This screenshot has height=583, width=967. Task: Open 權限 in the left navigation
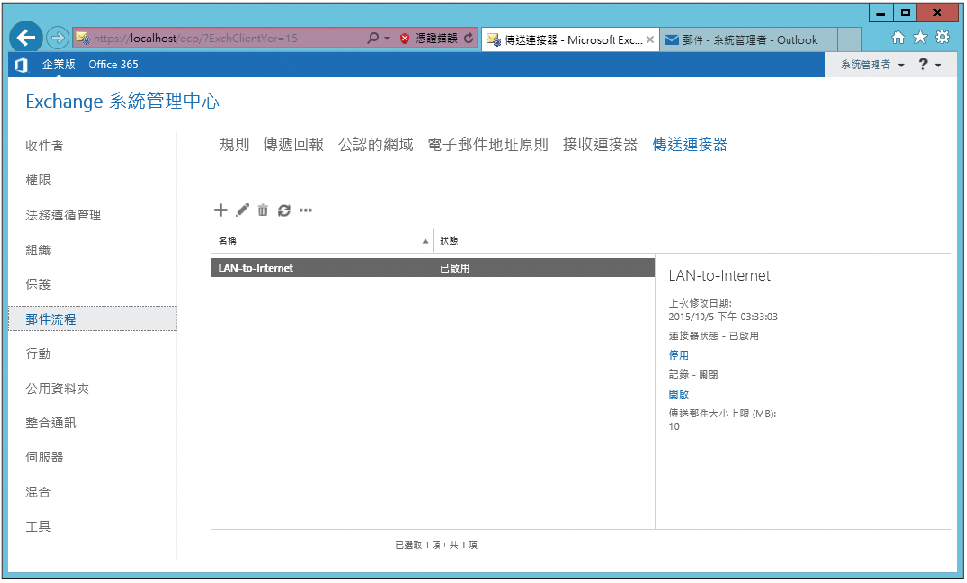point(38,180)
